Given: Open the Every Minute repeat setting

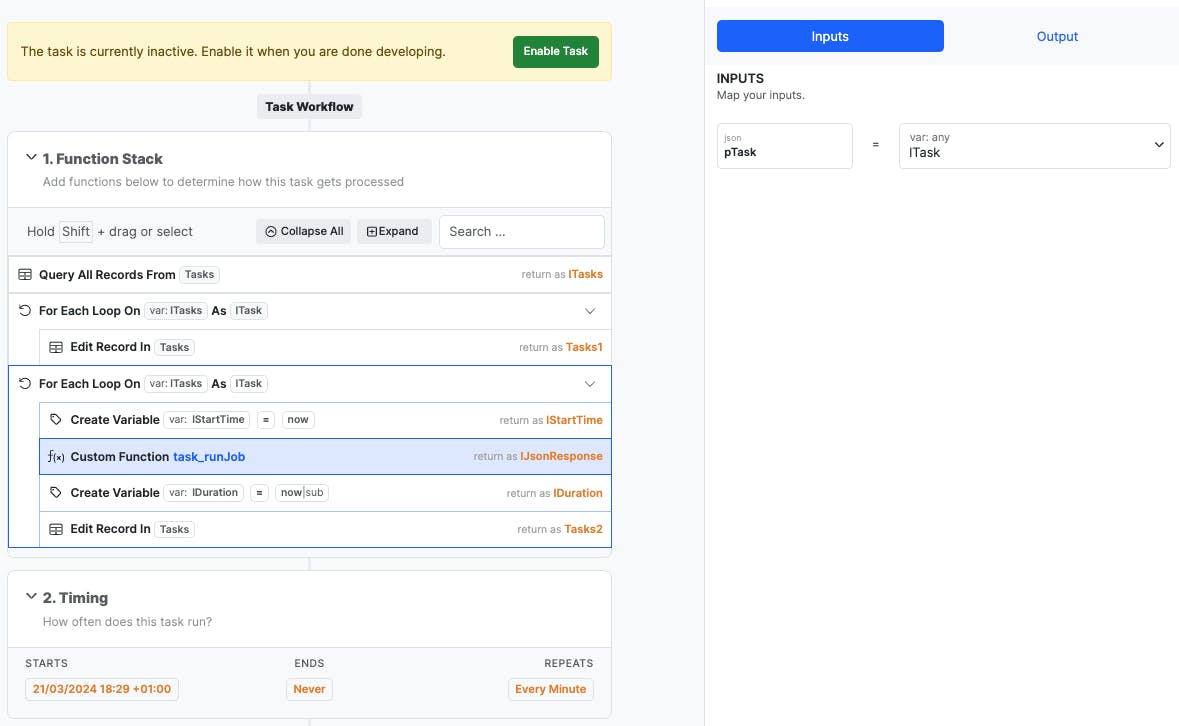Looking at the screenshot, I should [550, 689].
